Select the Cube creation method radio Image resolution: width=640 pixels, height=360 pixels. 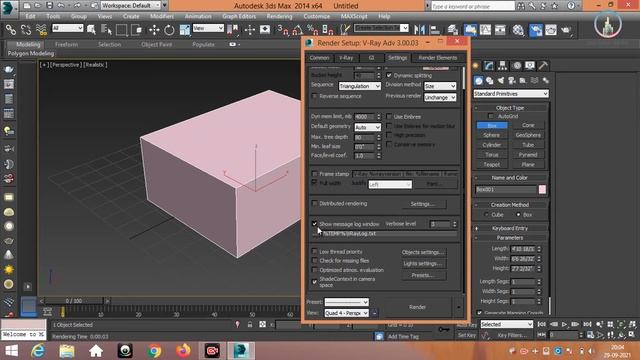[x=486, y=214]
